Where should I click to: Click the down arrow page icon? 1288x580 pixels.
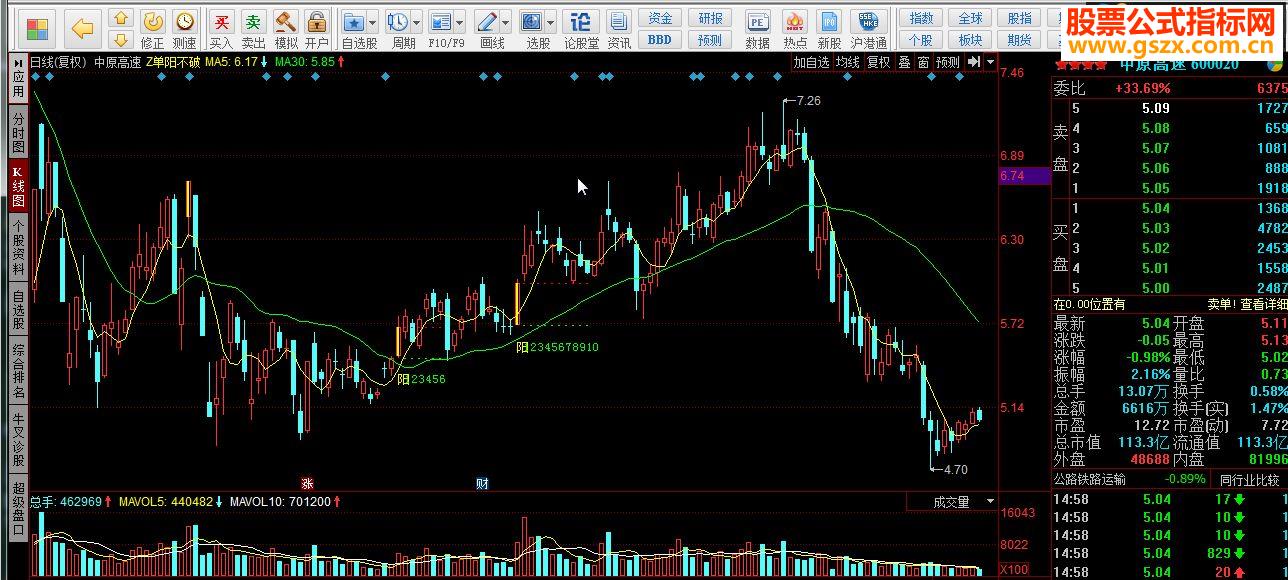coord(120,39)
